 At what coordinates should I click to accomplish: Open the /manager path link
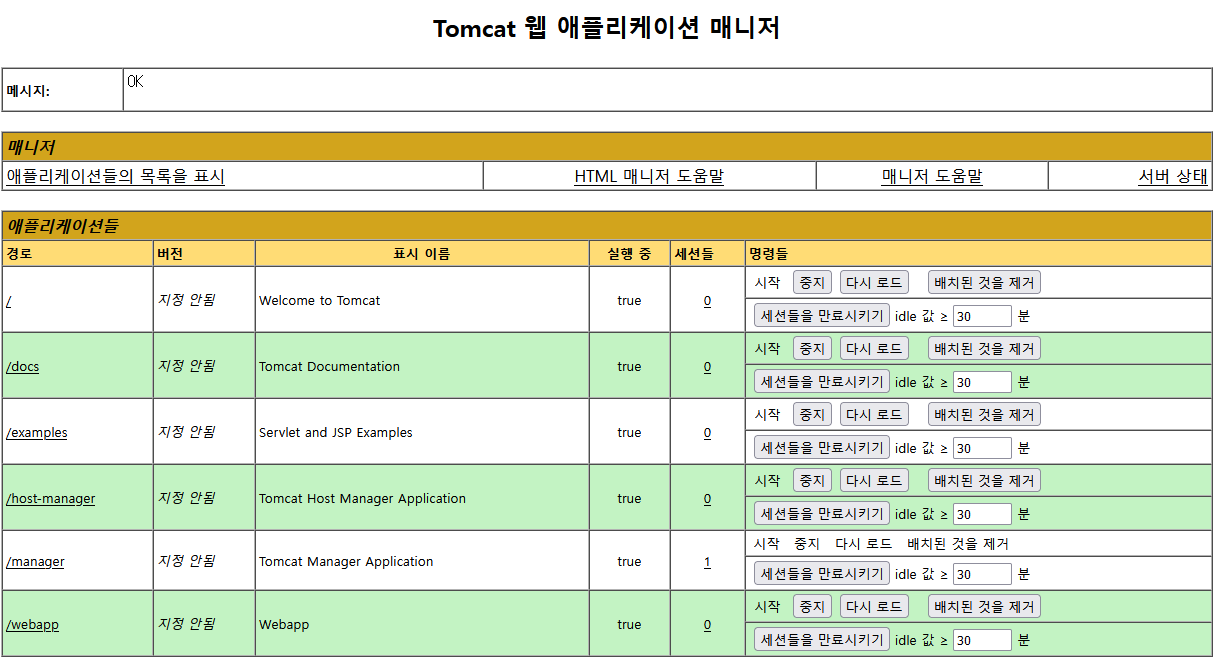(x=35, y=562)
